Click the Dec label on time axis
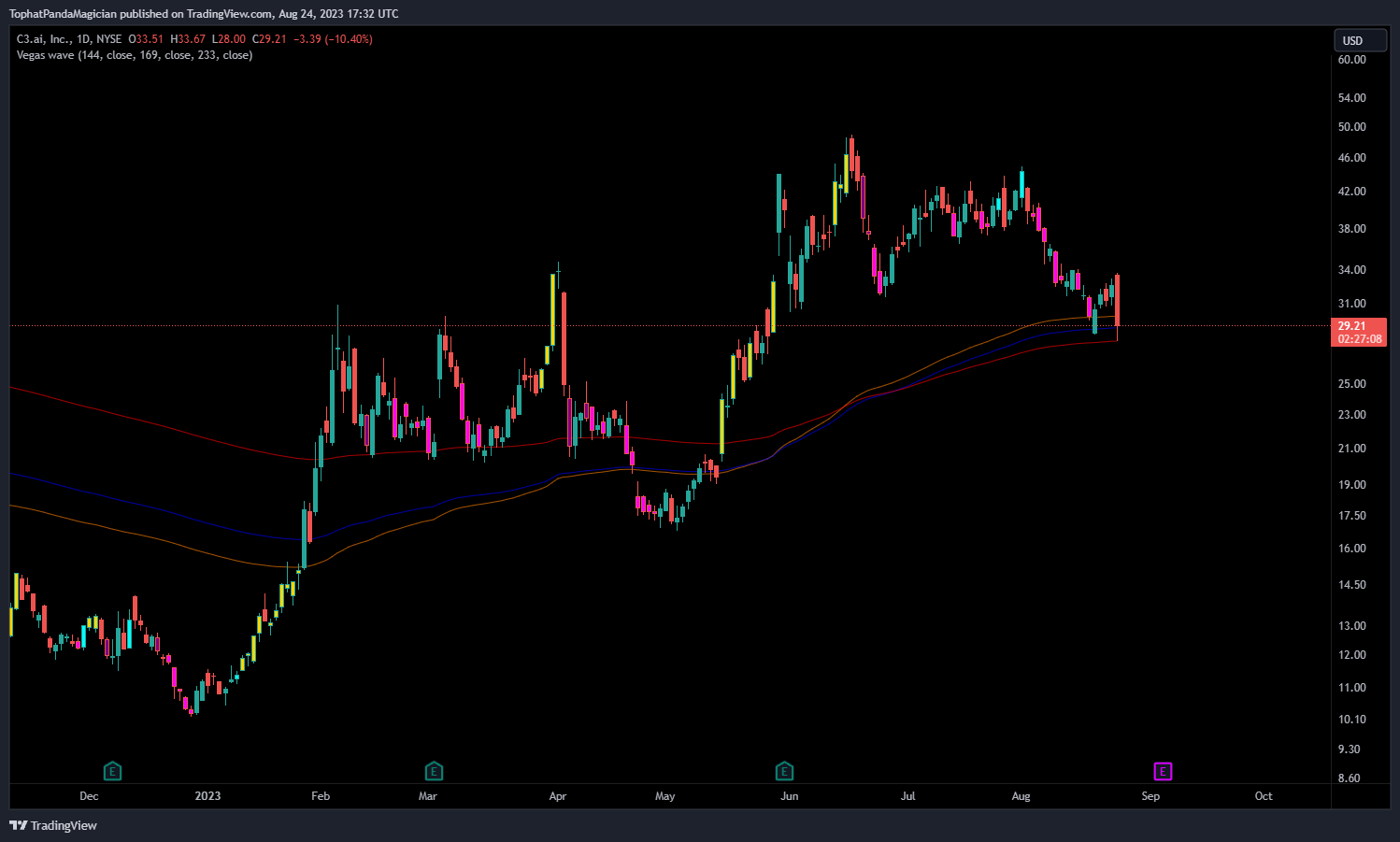Image resolution: width=1400 pixels, height=842 pixels. [x=89, y=796]
